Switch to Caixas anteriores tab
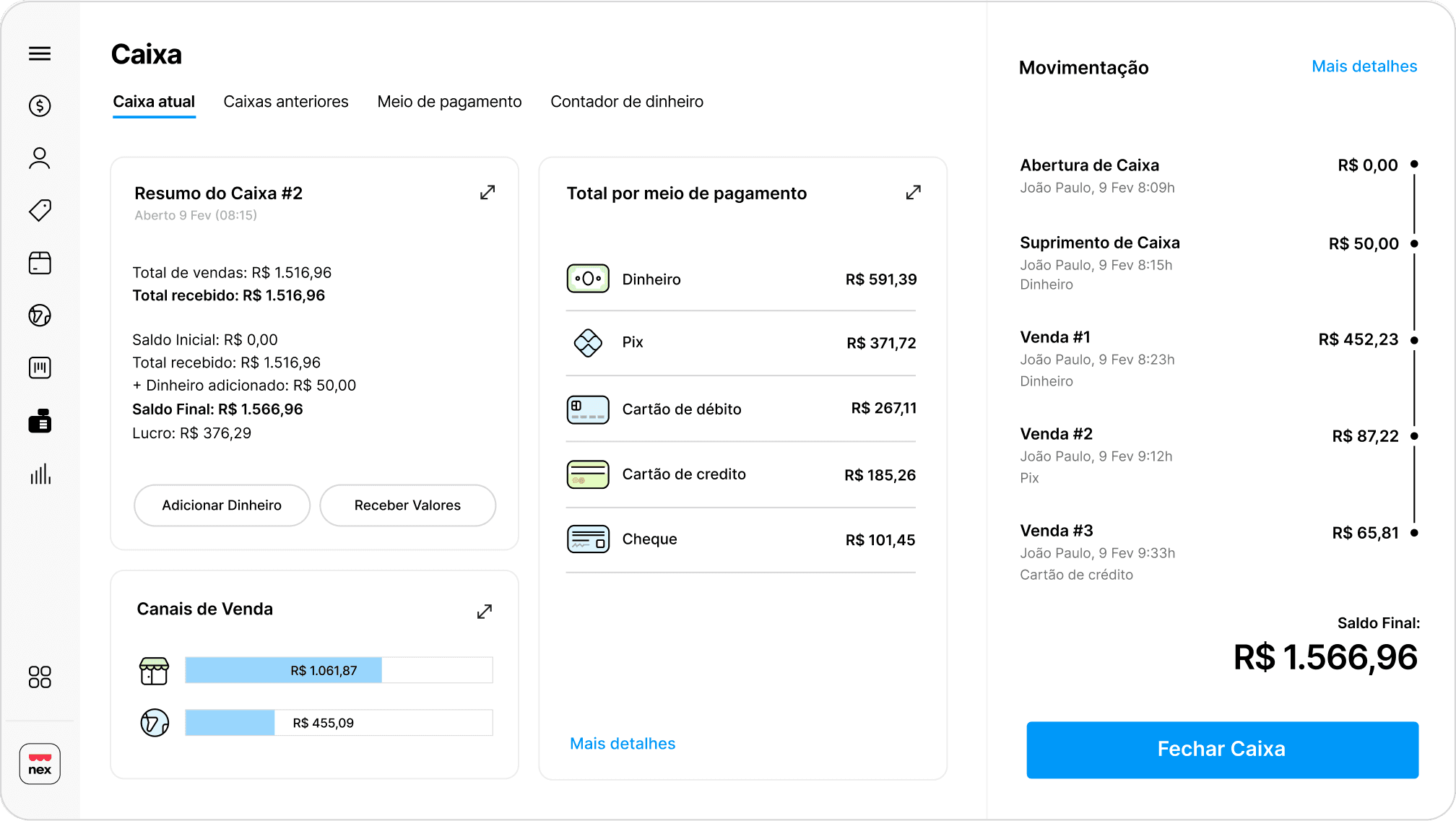Viewport: 1456px width, 821px height. (x=286, y=102)
